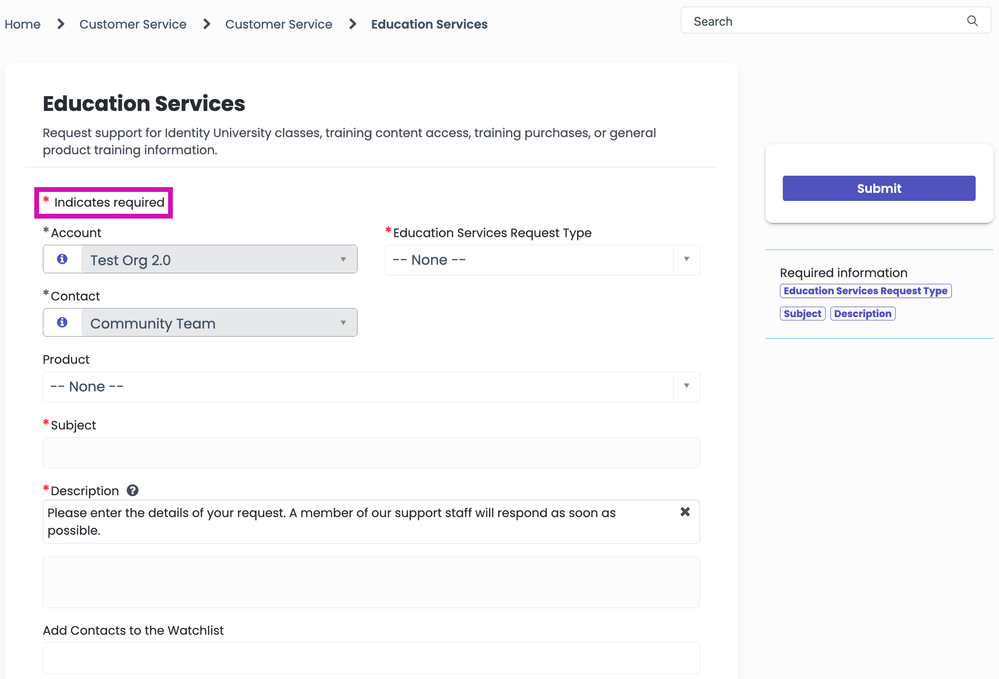
Task: Click the info icon beside Community Team
Action: point(62,323)
